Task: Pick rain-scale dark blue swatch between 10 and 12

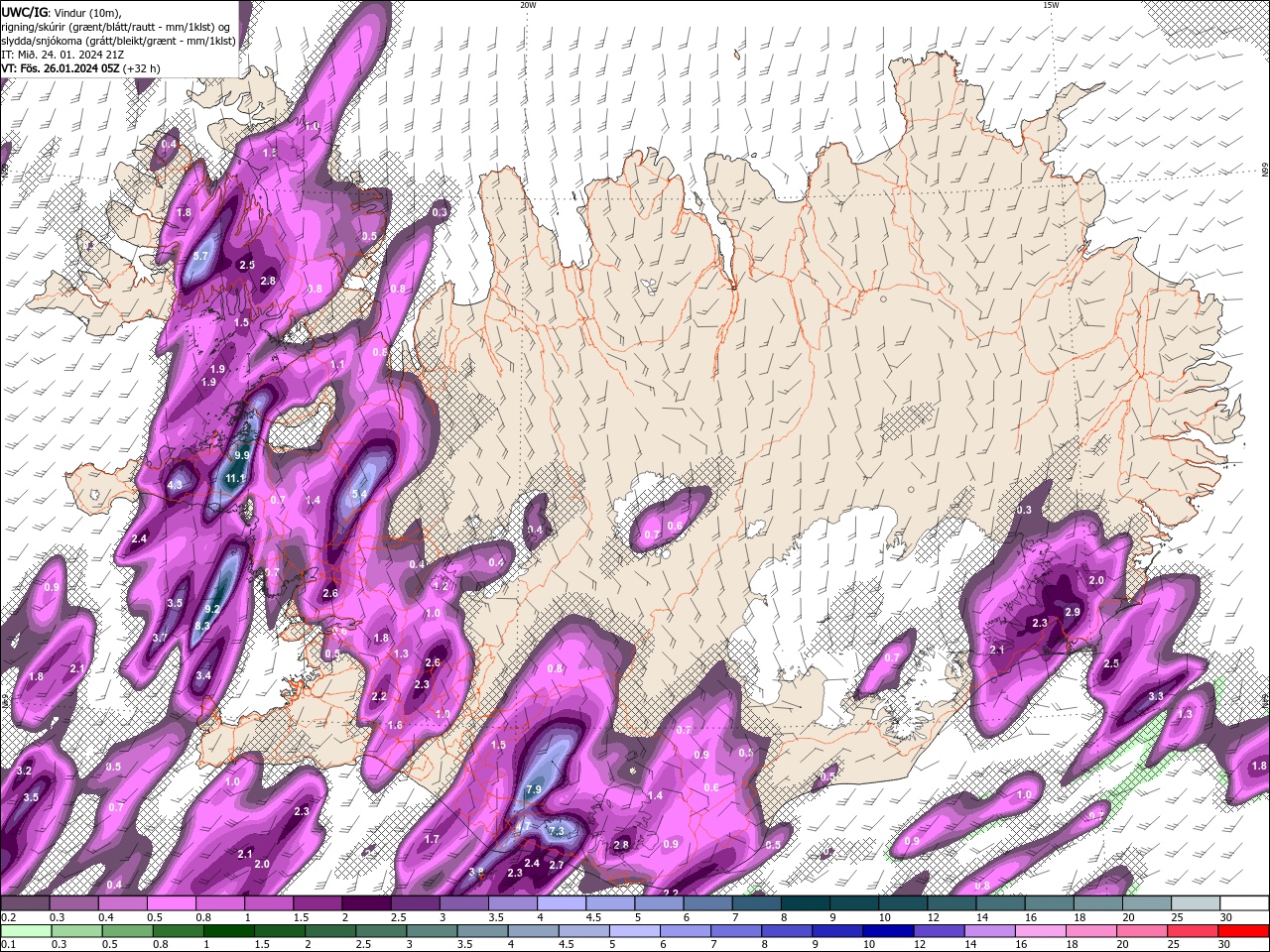Action: (x=887, y=930)
